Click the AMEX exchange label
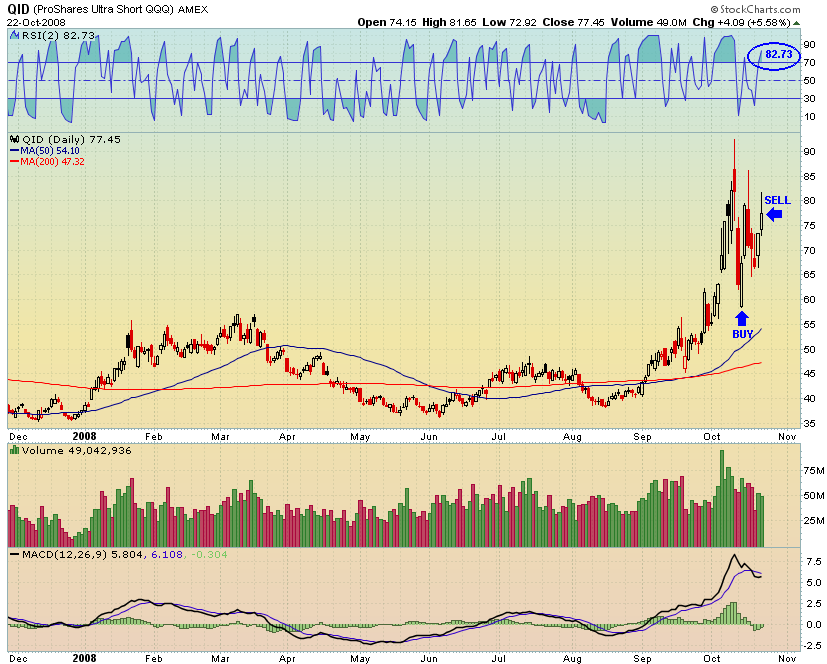This screenshot has height=664, width=827. tap(193, 9)
